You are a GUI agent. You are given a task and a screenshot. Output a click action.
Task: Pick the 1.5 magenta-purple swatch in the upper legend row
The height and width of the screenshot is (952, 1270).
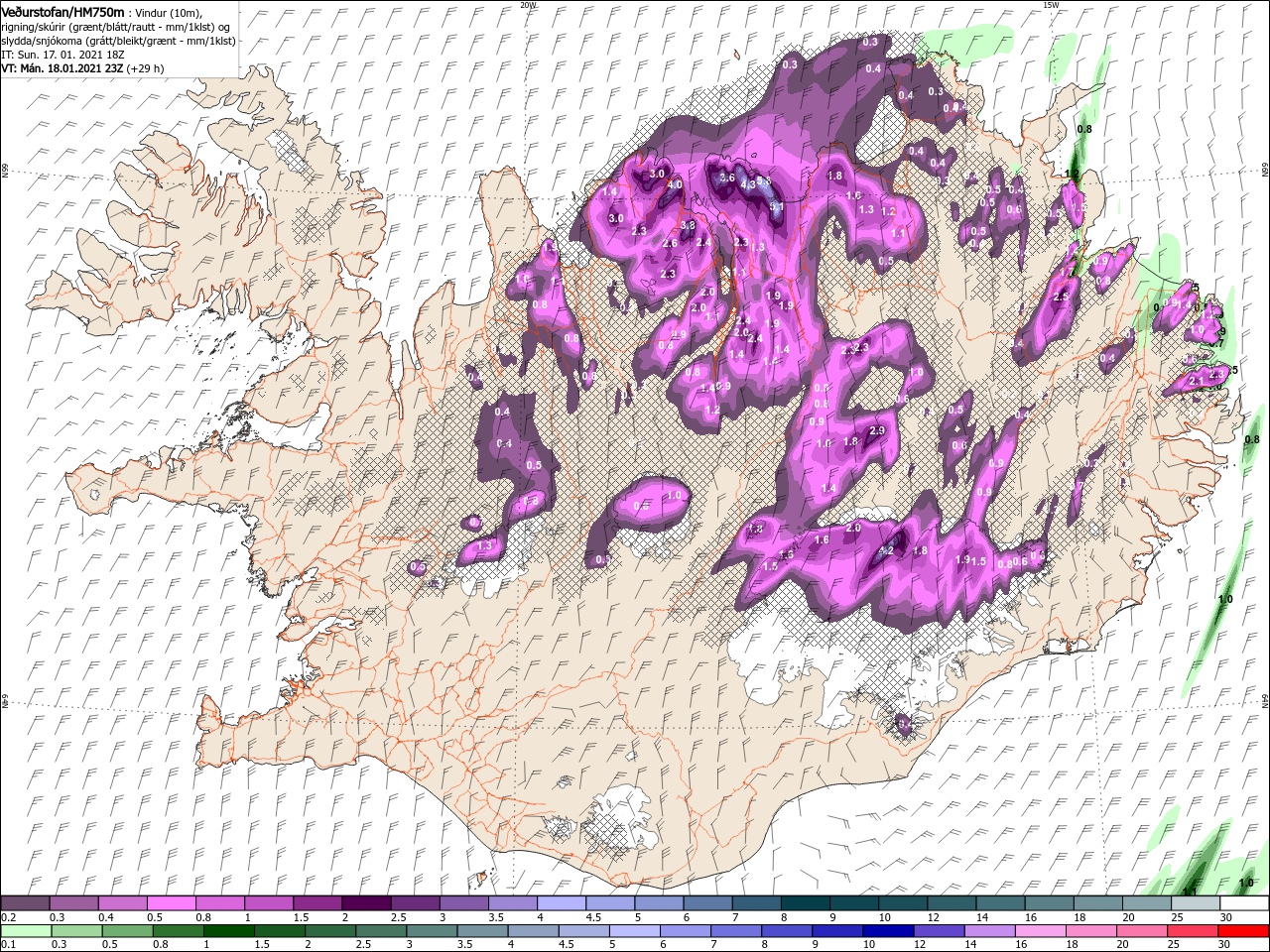tap(317, 902)
